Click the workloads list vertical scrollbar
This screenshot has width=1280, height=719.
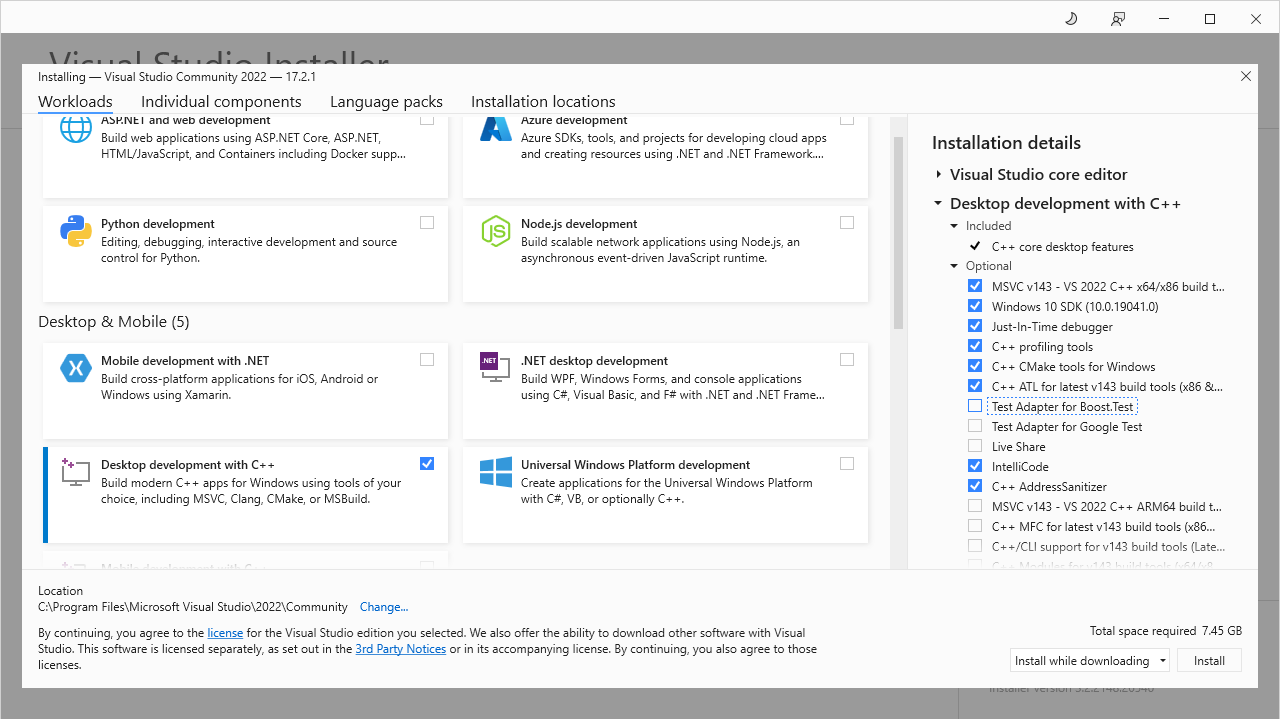898,232
